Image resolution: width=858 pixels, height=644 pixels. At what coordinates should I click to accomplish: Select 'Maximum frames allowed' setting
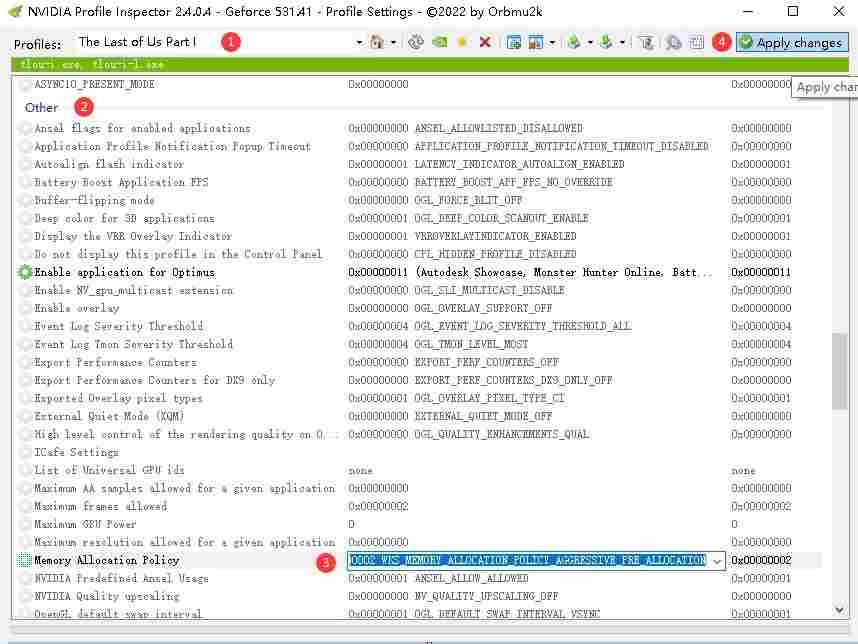pyautogui.click(x=100, y=506)
